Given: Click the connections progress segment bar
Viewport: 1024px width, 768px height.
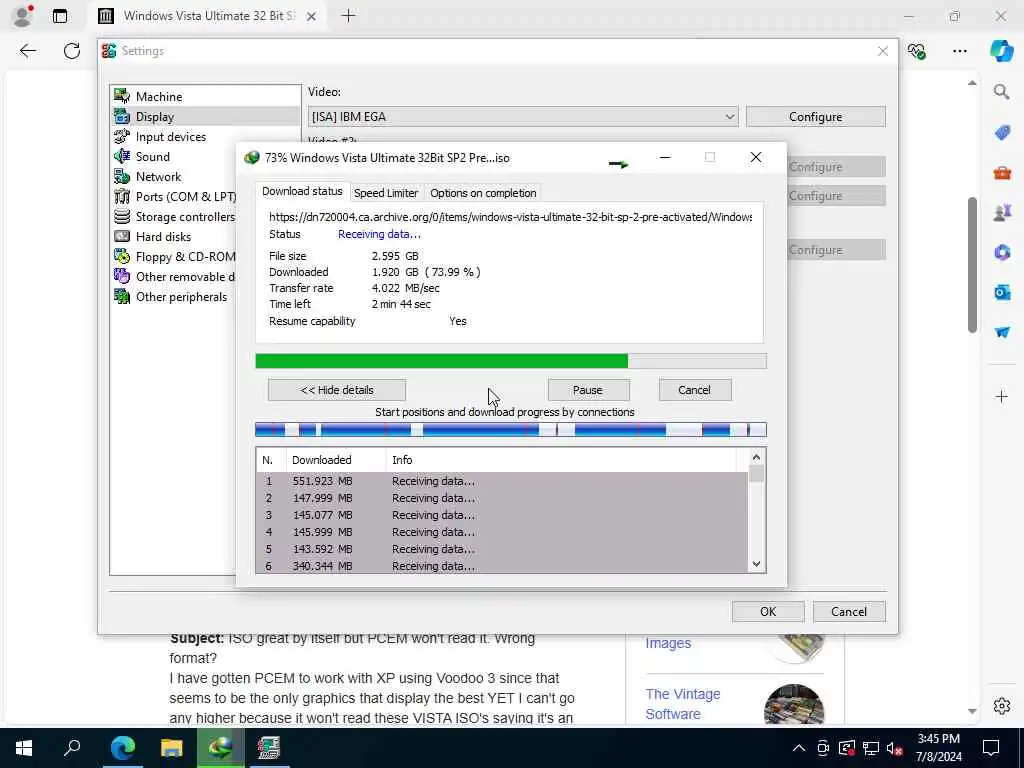Looking at the screenshot, I should [511, 430].
